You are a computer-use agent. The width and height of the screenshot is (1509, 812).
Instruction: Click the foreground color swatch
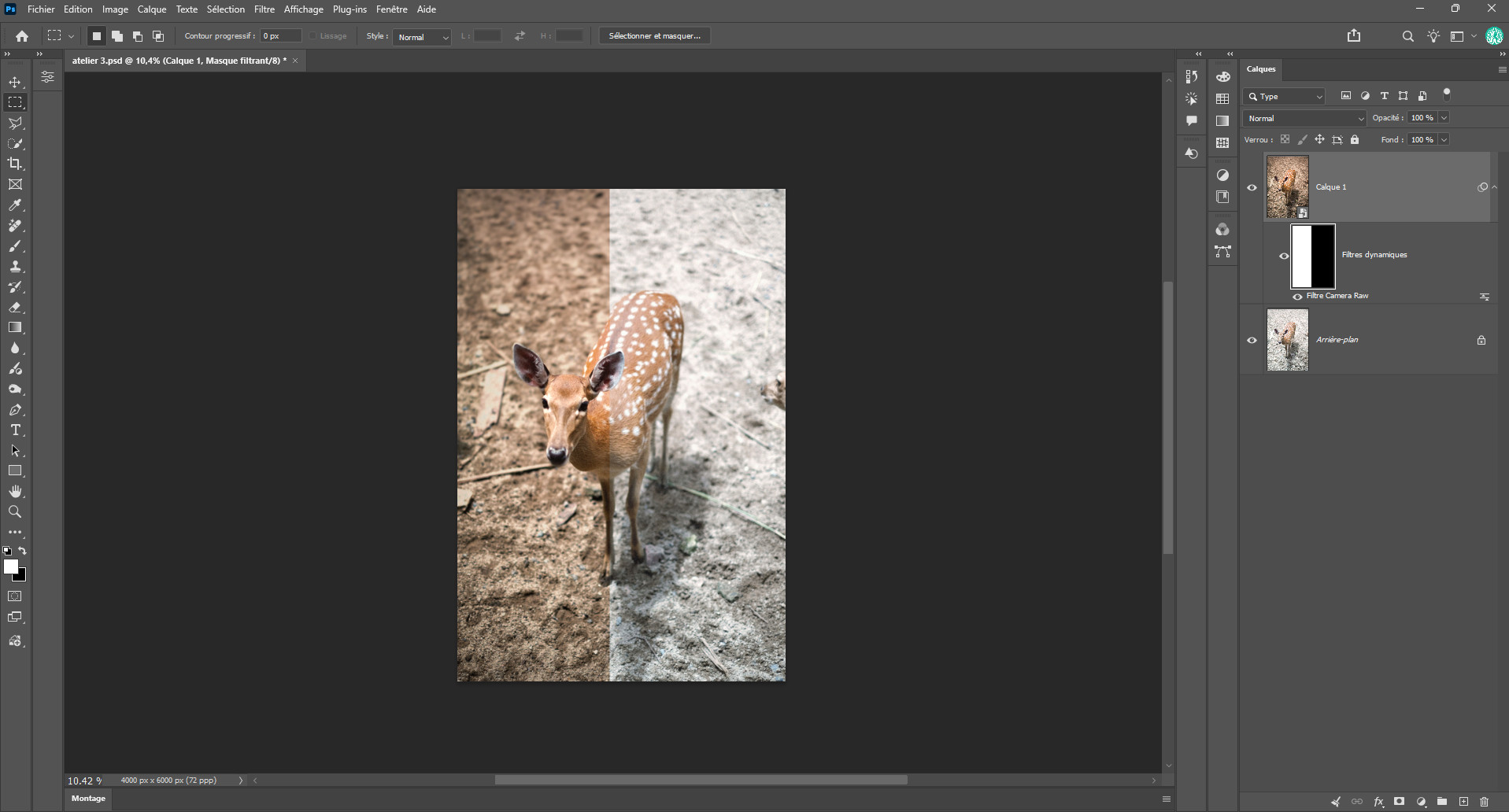(x=10, y=566)
